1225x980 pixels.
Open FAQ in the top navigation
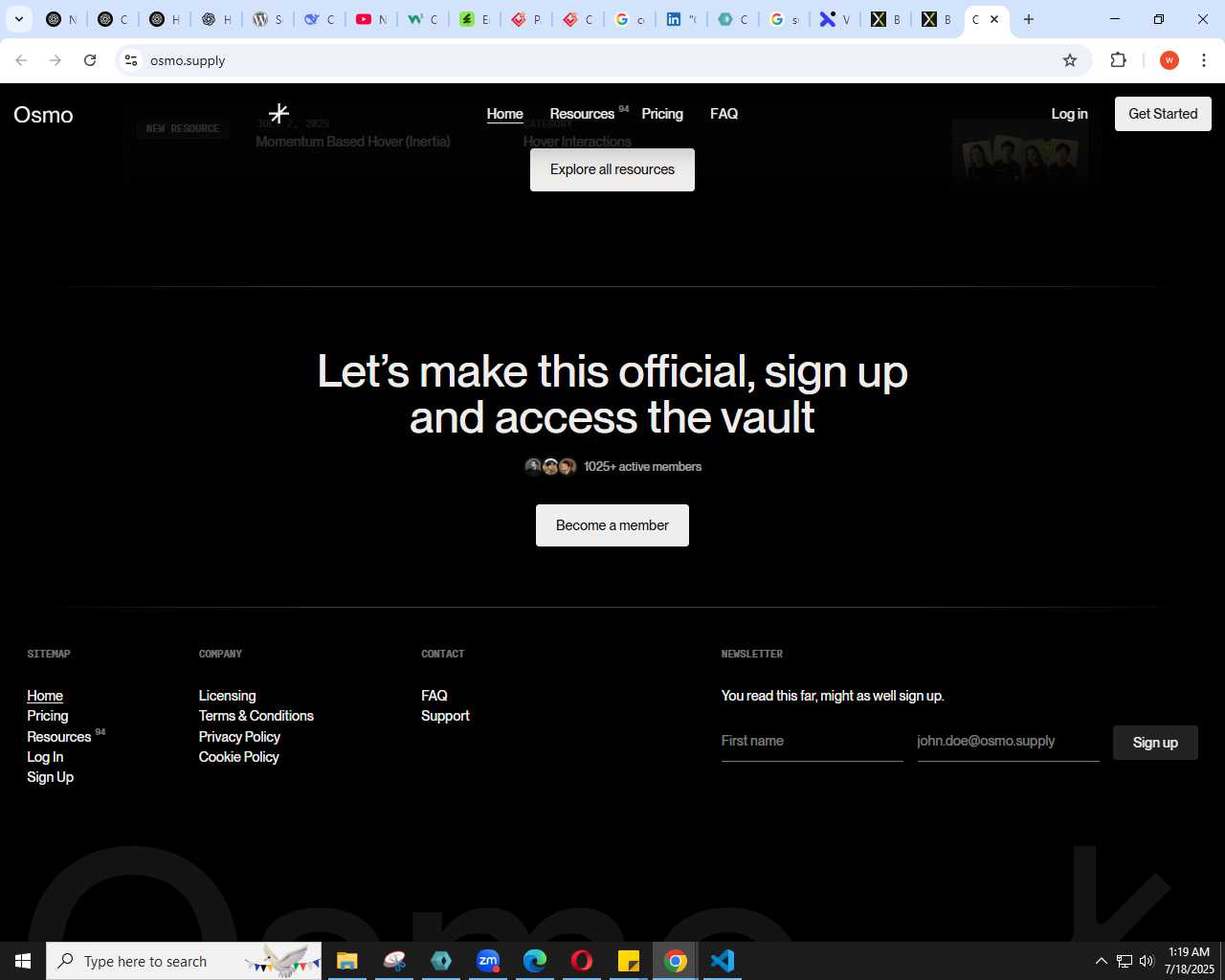(x=724, y=114)
